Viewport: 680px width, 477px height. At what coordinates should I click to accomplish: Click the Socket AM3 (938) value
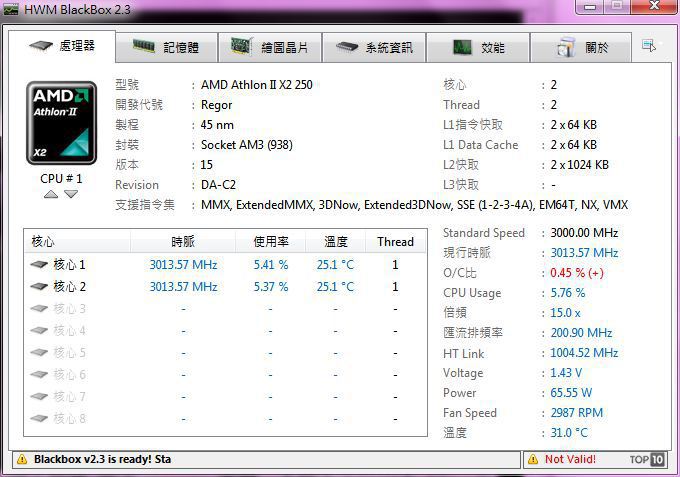click(x=247, y=145)
